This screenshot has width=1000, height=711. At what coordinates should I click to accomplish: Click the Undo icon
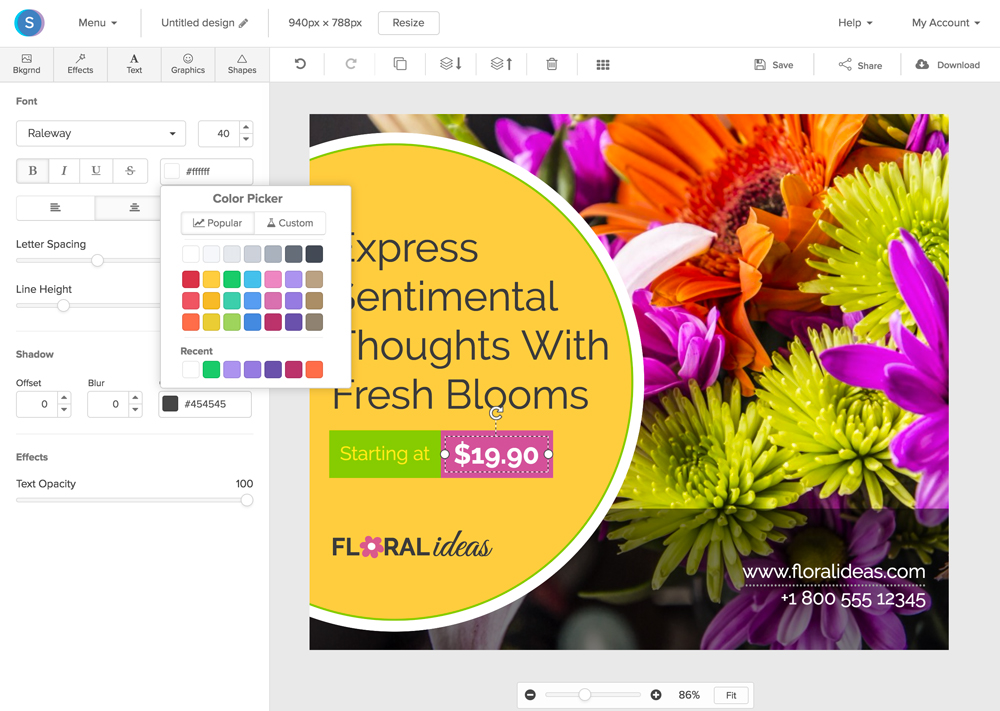tap(299, 63)
